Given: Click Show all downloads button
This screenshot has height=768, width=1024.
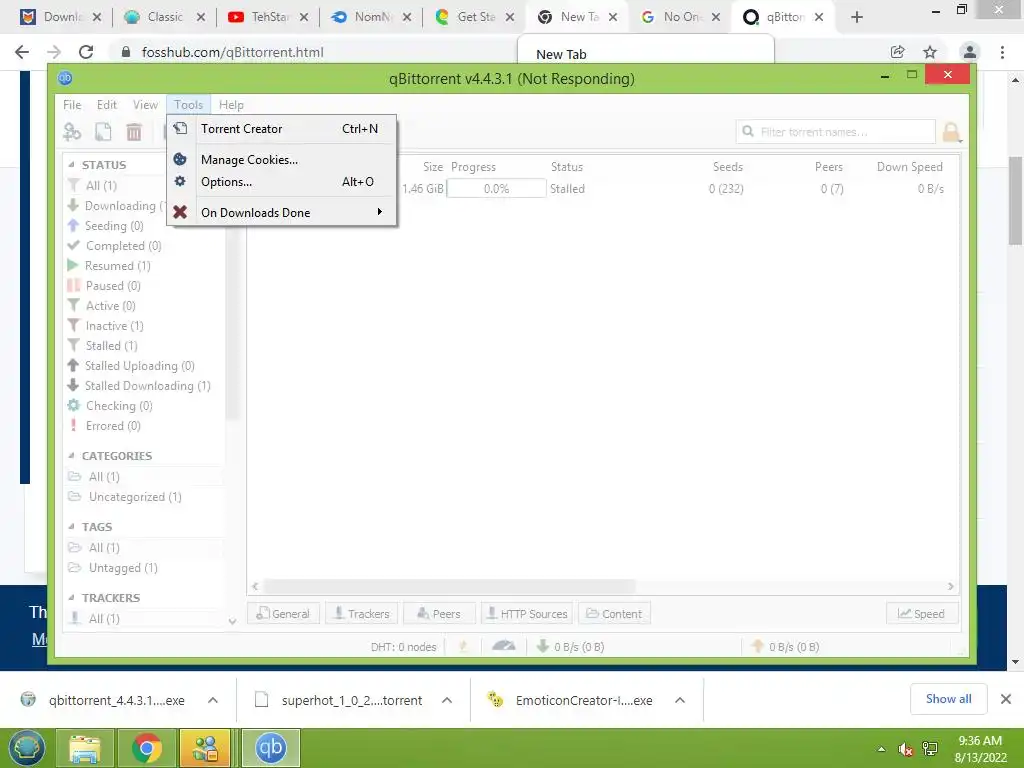Looking at the screenshot, I should pyautogui.click(x=948, y=699).
